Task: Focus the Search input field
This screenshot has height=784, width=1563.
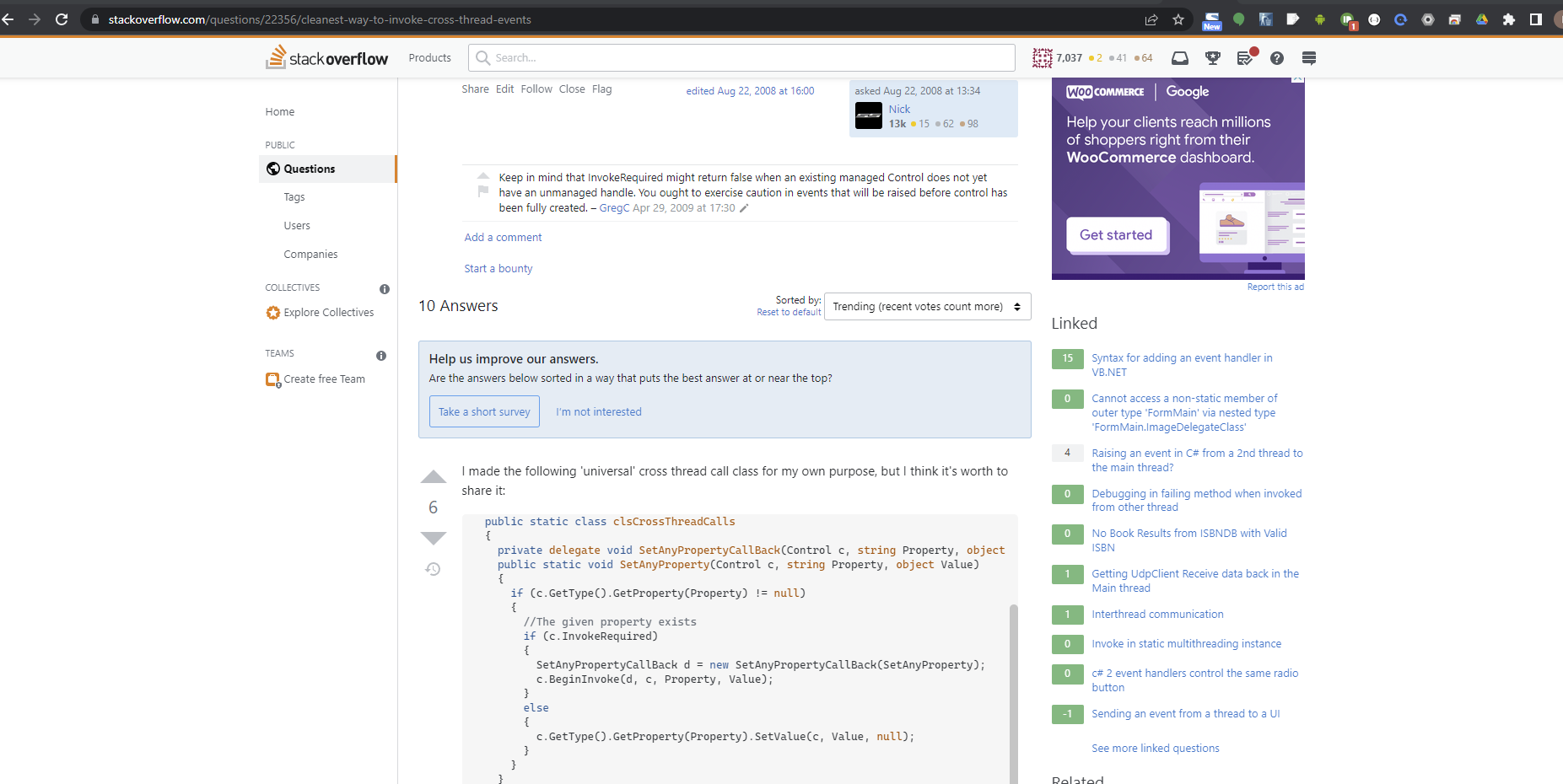Action: point(741,58)
